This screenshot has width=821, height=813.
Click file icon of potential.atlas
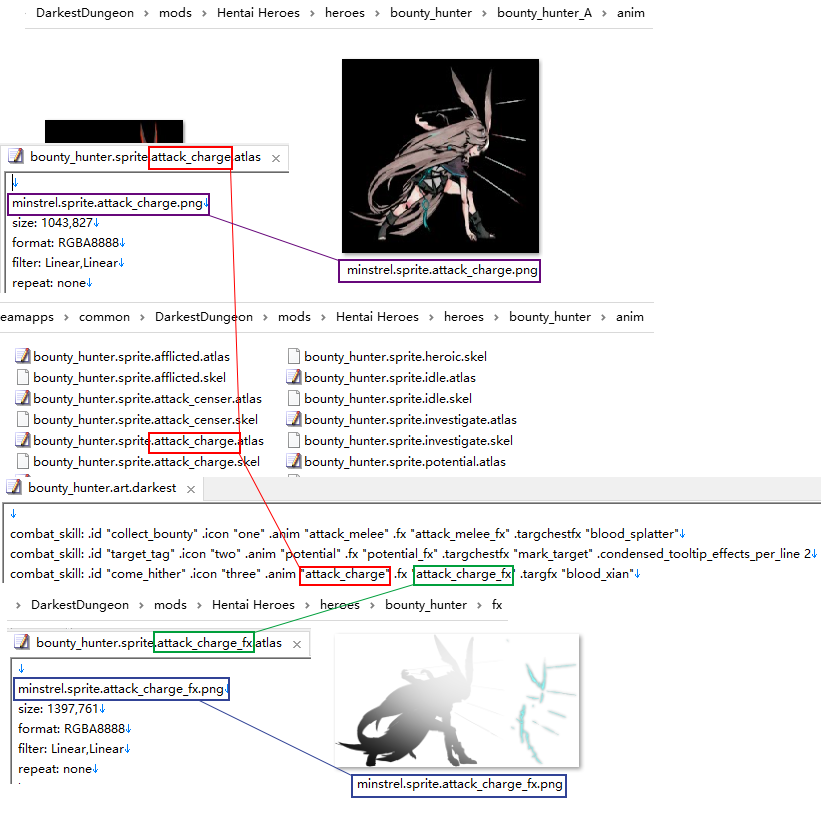coord(294,461)
